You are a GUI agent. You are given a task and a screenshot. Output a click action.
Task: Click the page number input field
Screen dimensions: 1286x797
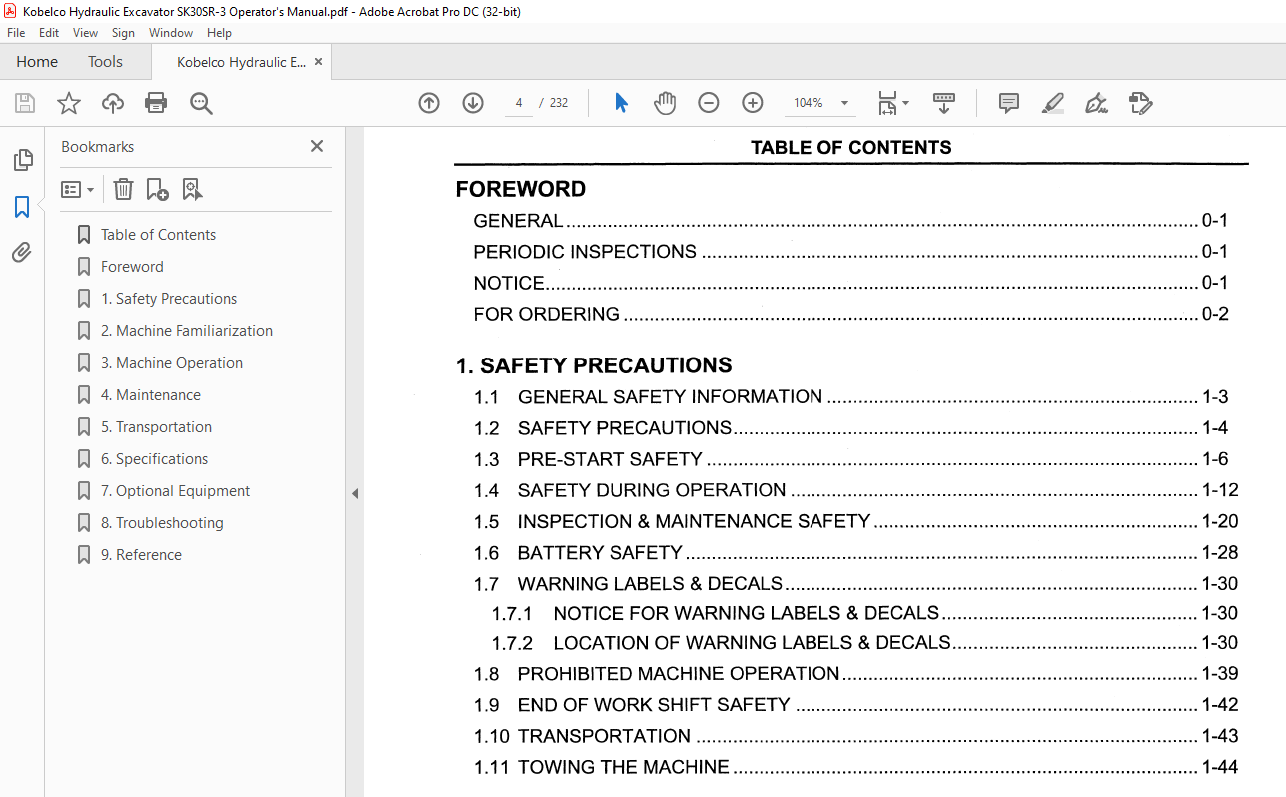point(519,103)
